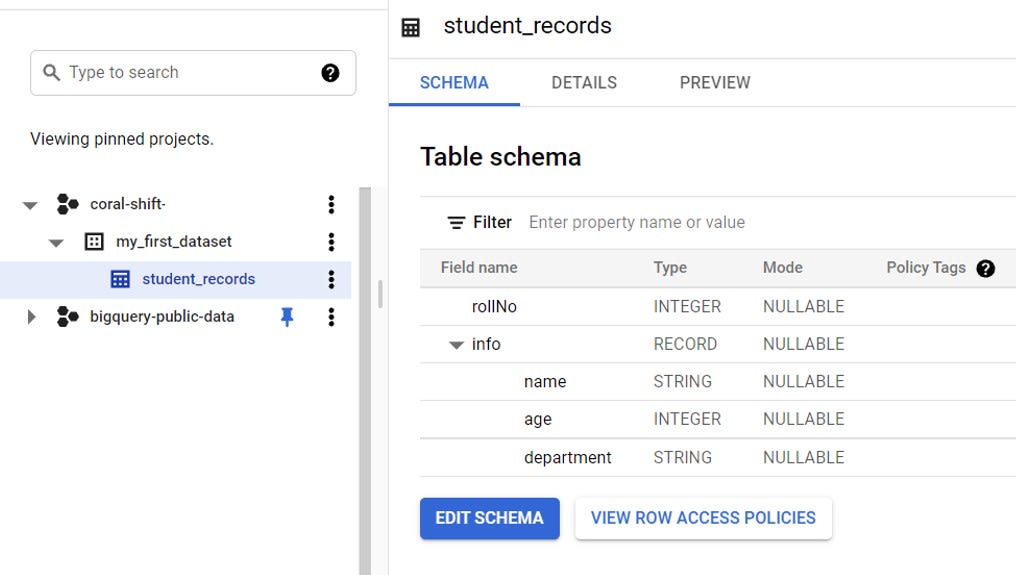
Task: Click the Table schema heading
Action: [x=501, y=157]
